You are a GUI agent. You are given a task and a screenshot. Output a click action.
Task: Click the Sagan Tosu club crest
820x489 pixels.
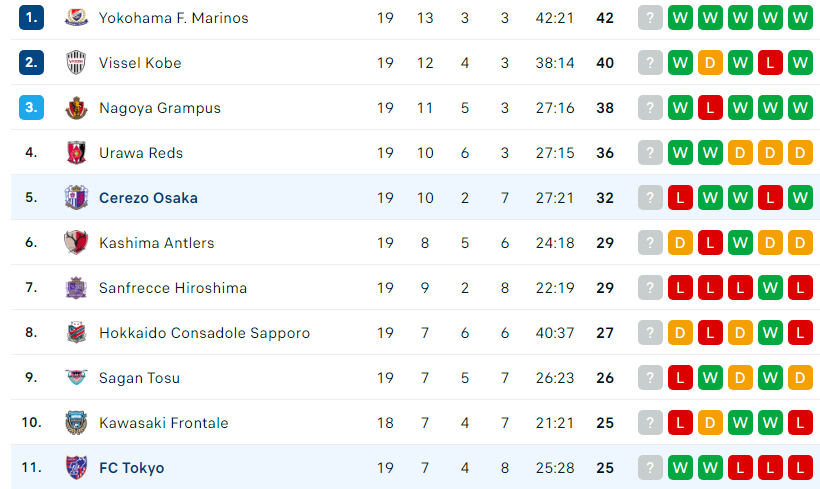pyautogui.click(x=76, y=378)
